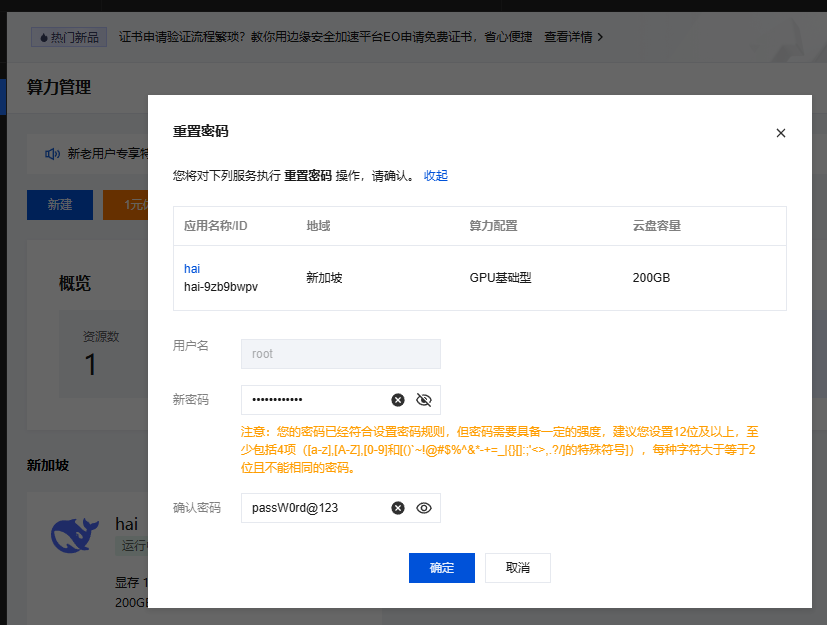
Task: Open 查看详情 in the top banner
Action: point(573,37)
